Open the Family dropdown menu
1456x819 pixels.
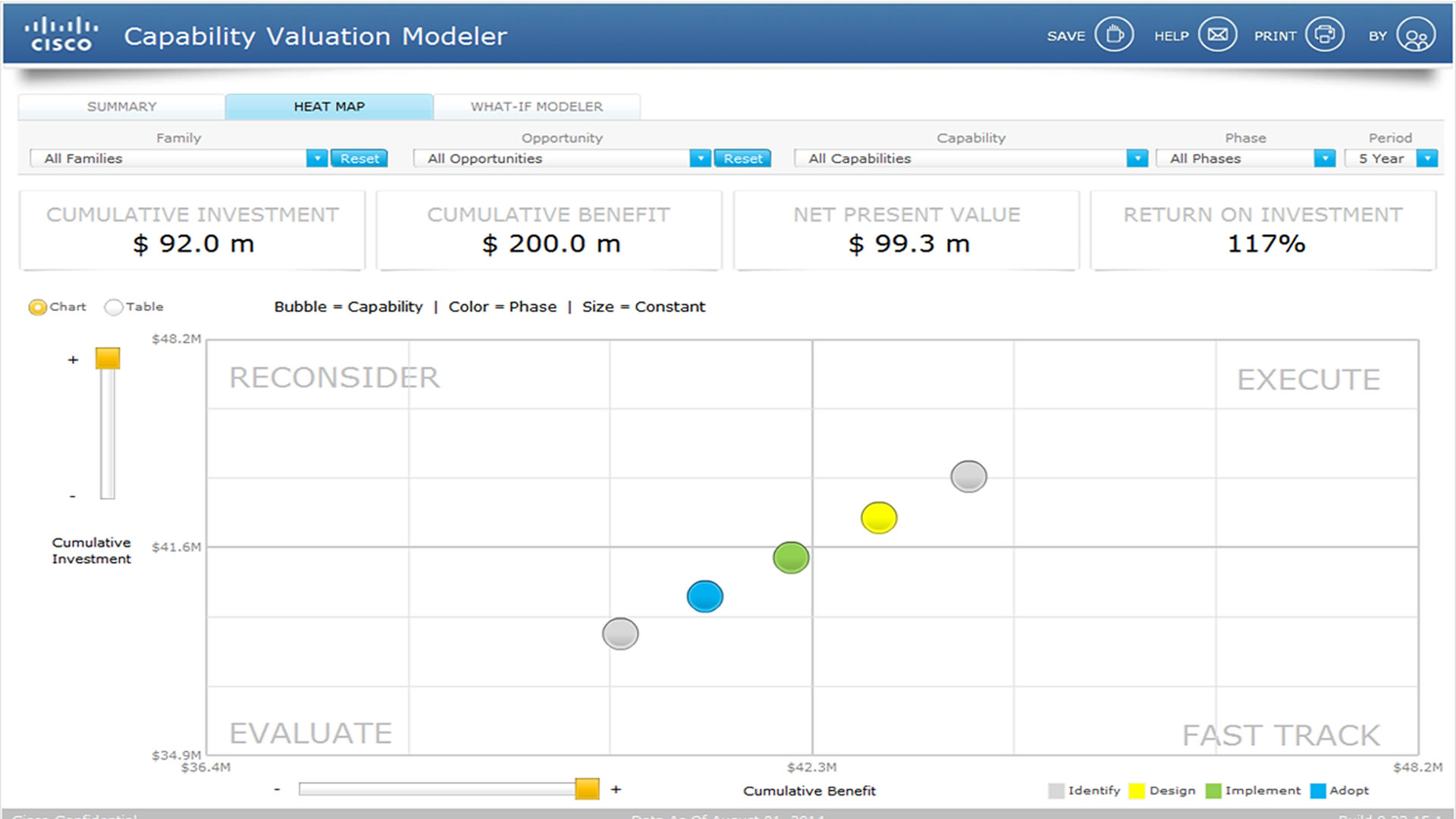click(317, 157)
